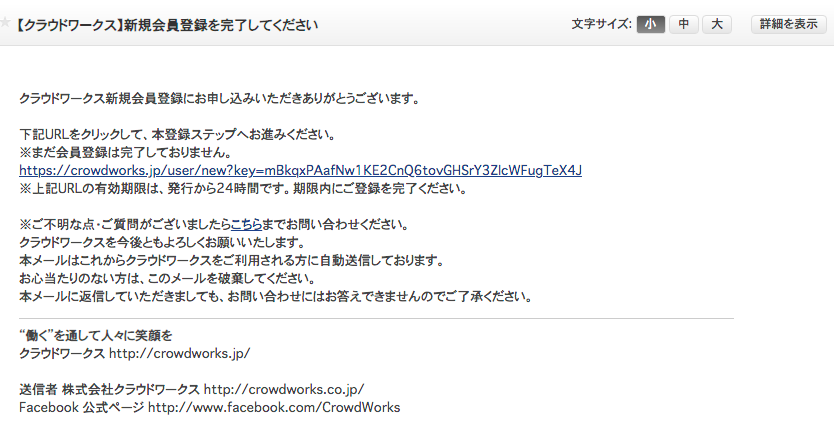Expand details with 詳細を表示 button
Viewport: 834px width, 422px height.
coord(789,25)
